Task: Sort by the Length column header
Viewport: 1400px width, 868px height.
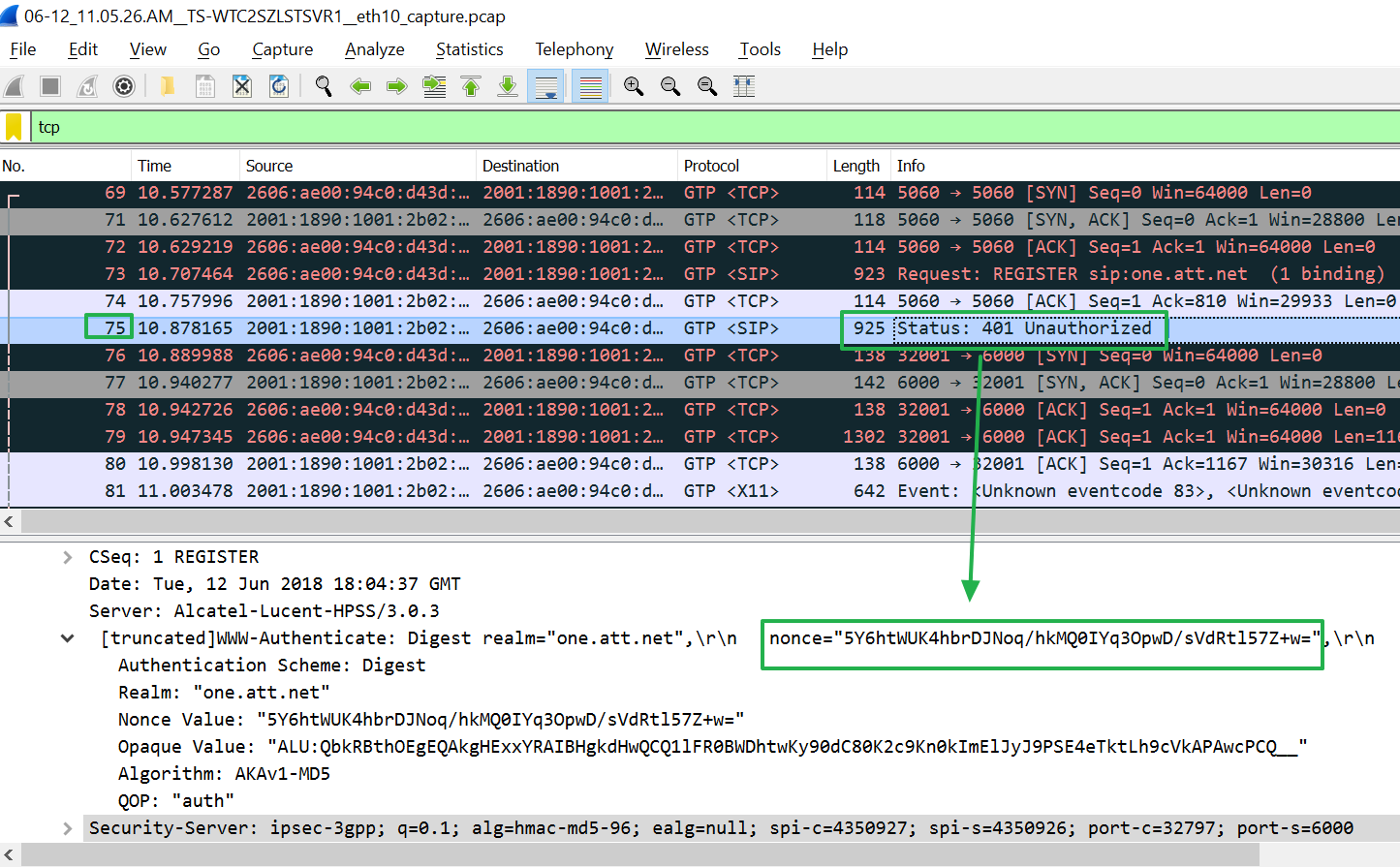Action: click(x=858, y=166)
